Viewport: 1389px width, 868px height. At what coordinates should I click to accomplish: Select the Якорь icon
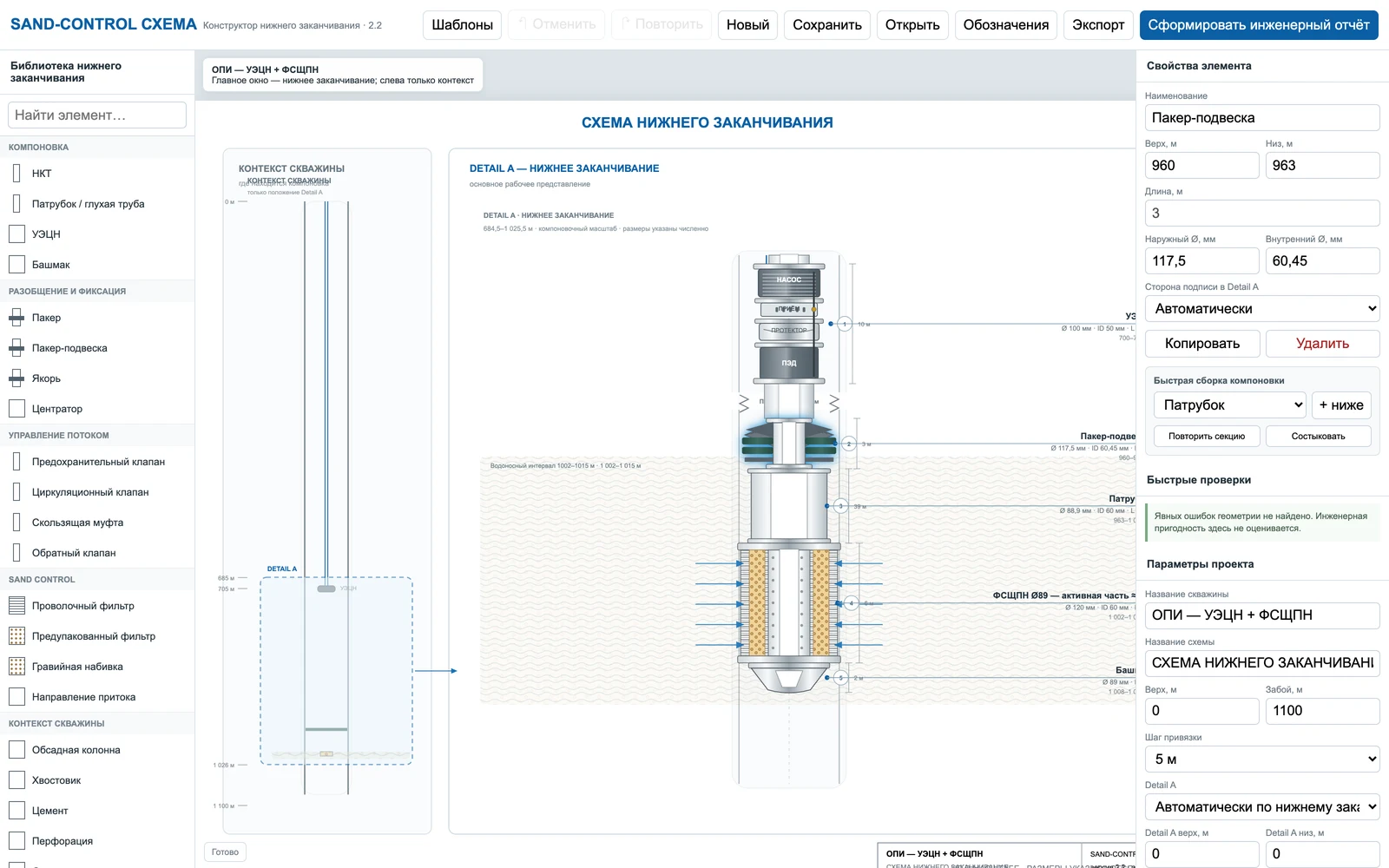16,378
